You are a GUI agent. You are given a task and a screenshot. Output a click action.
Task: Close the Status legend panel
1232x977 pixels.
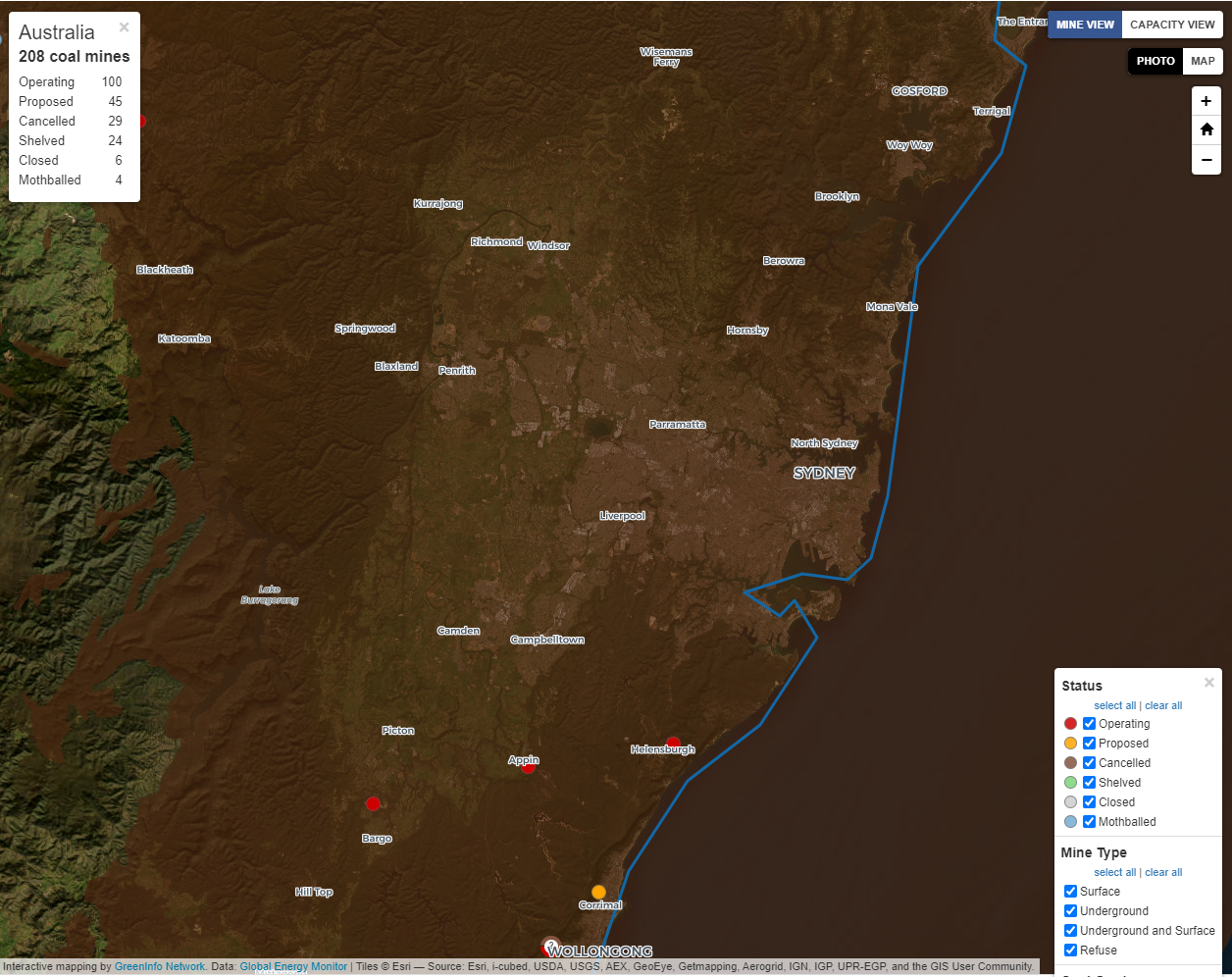[x=1208, y=683]
